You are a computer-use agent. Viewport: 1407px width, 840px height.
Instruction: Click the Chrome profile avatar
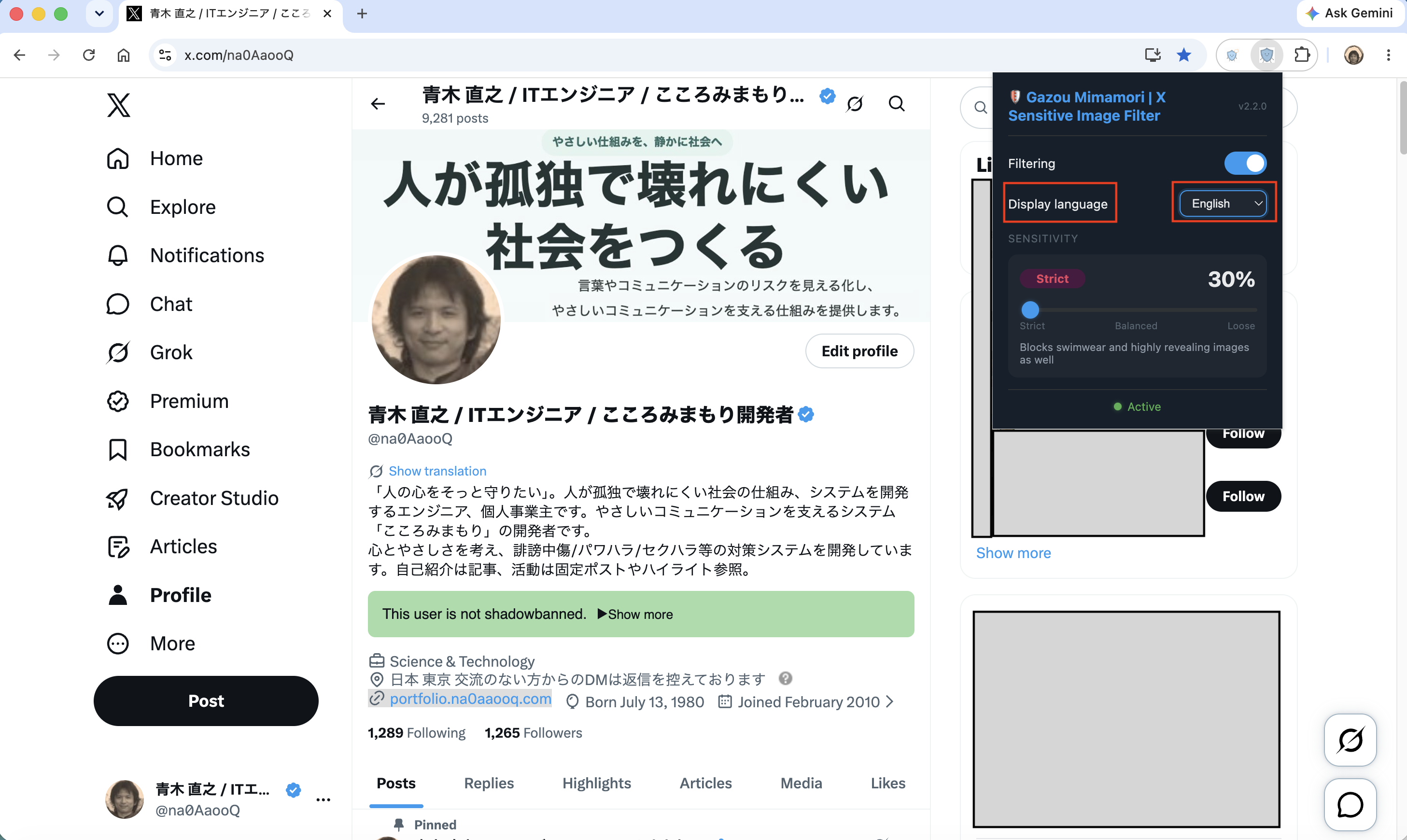(1354, 55)
